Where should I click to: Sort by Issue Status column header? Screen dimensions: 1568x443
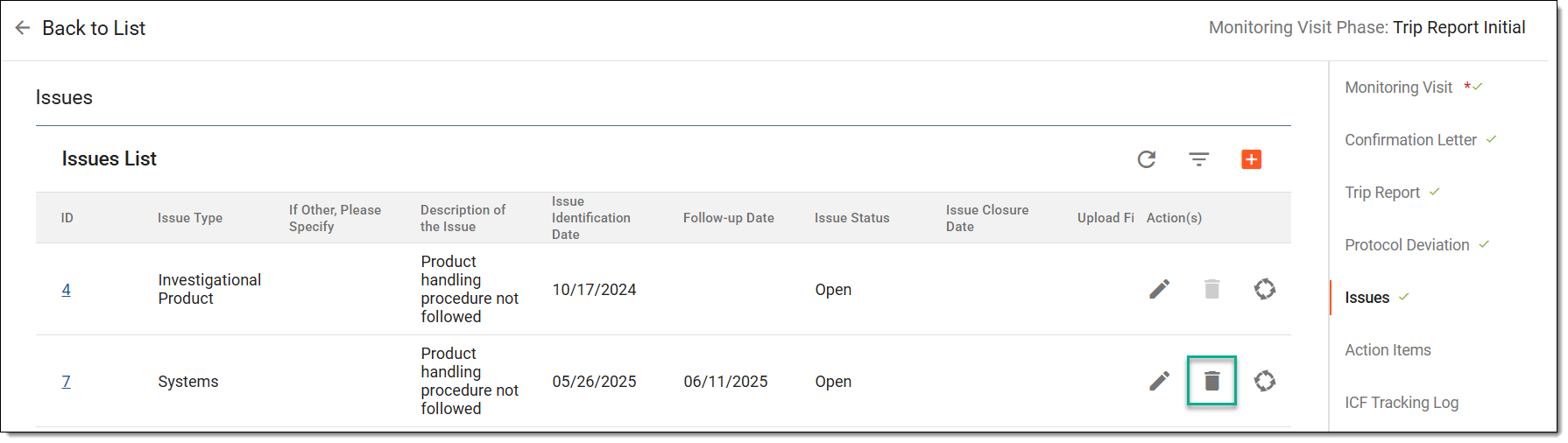[x=852, y=218]
